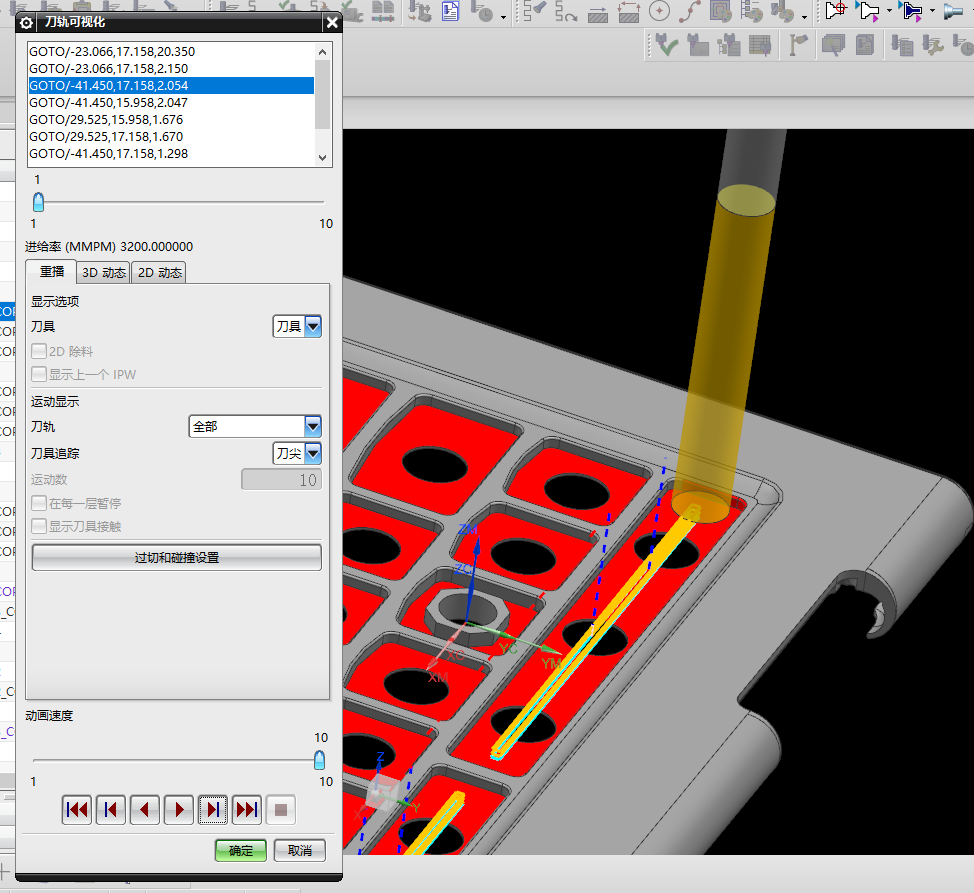Image resolution: width=974 pixels, height=893 pixels.
Task: Toggle the 显示上一个 IPW checkbox
Action: pyautogui.click(x=39, y=374)
